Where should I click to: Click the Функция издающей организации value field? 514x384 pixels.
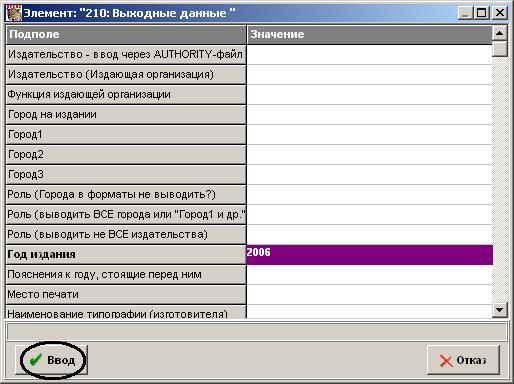pyautogui.click(x=369, y=95)
